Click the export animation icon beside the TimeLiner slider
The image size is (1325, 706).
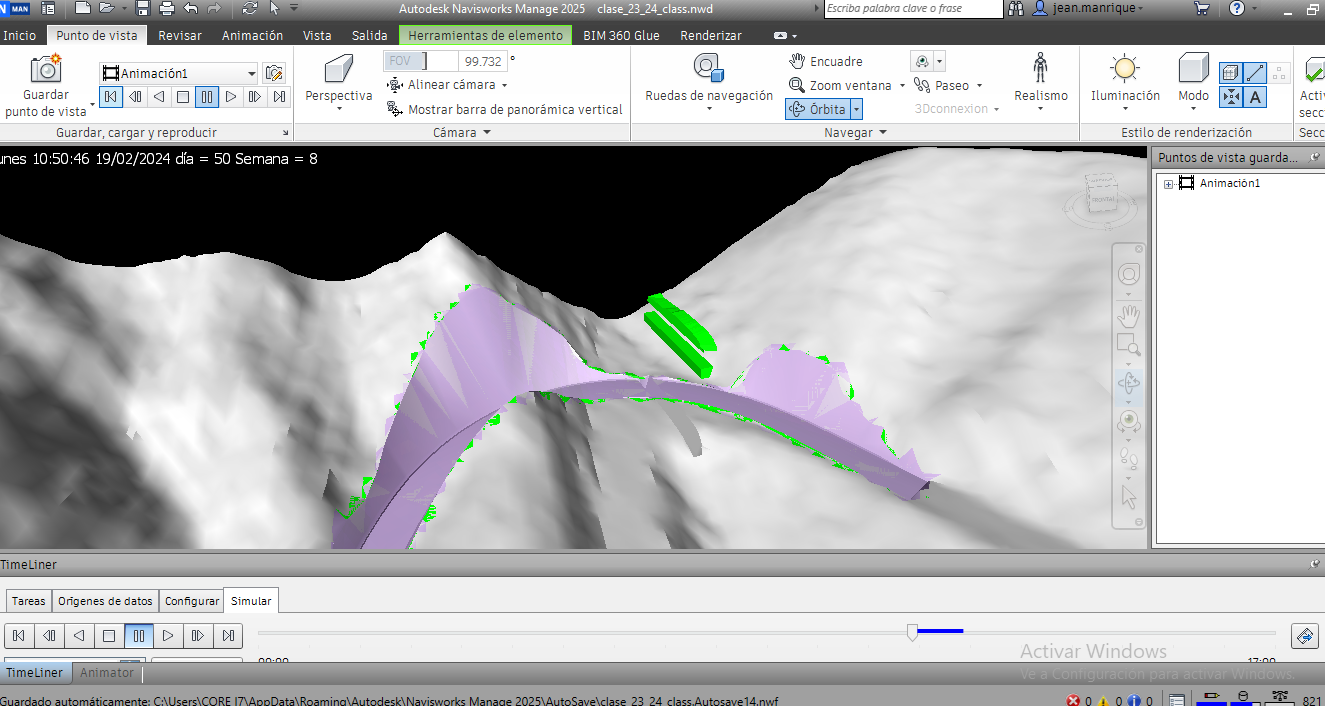1303,636
